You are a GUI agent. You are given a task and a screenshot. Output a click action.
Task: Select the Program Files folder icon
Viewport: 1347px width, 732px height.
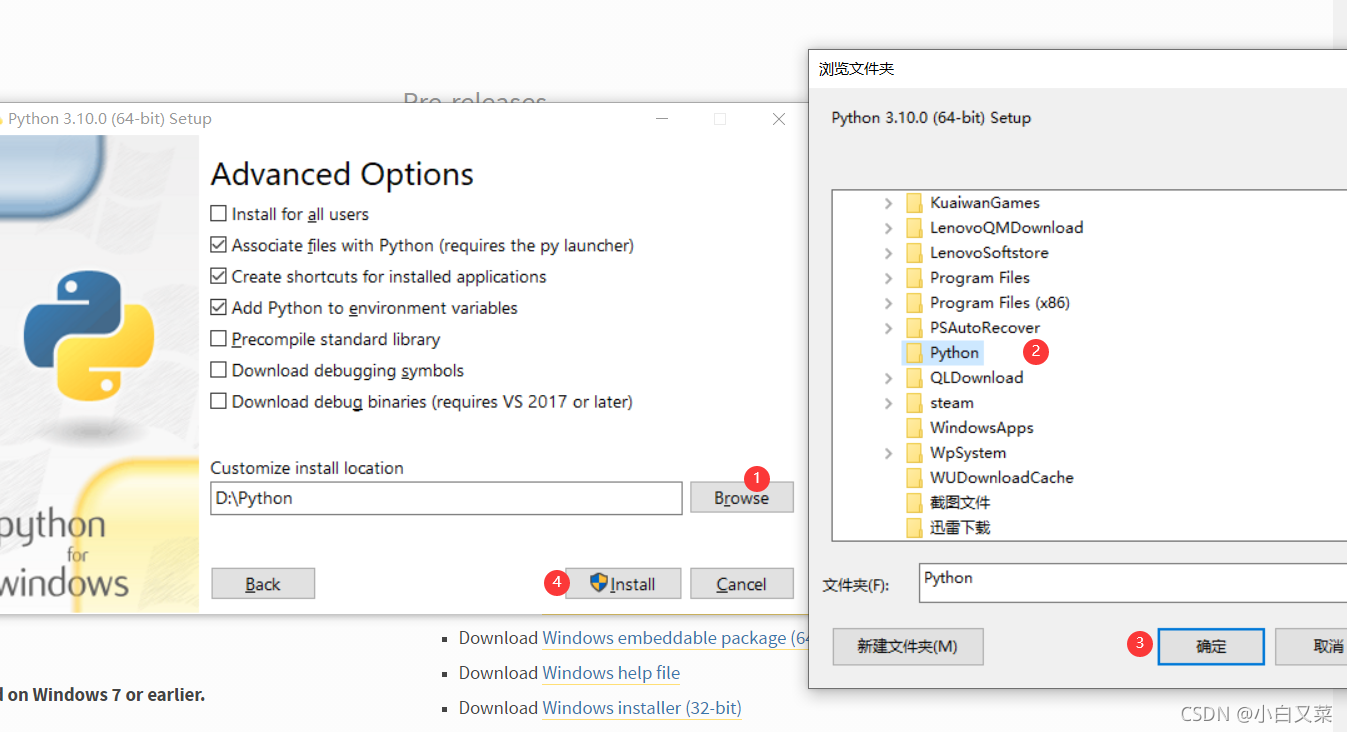(x=914, y=278)
